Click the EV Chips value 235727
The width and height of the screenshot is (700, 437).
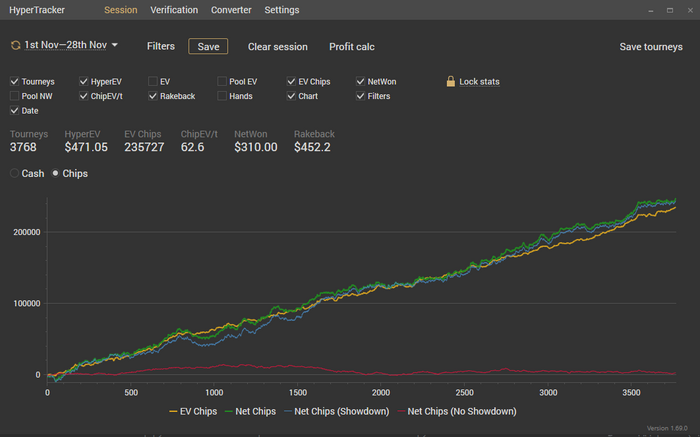click(x=144, y=147)
